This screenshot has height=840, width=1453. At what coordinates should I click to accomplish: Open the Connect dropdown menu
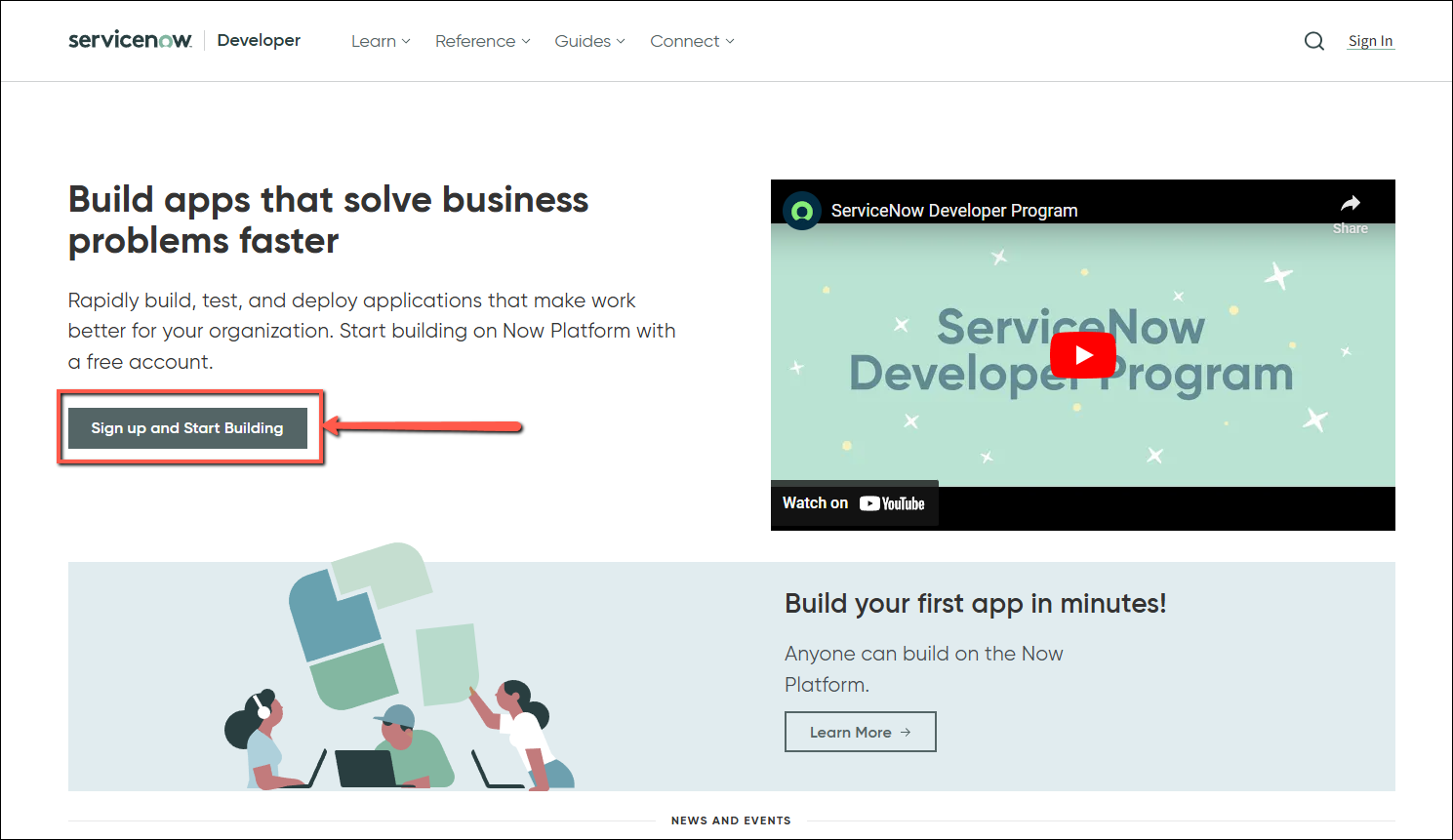coord(685,41)
